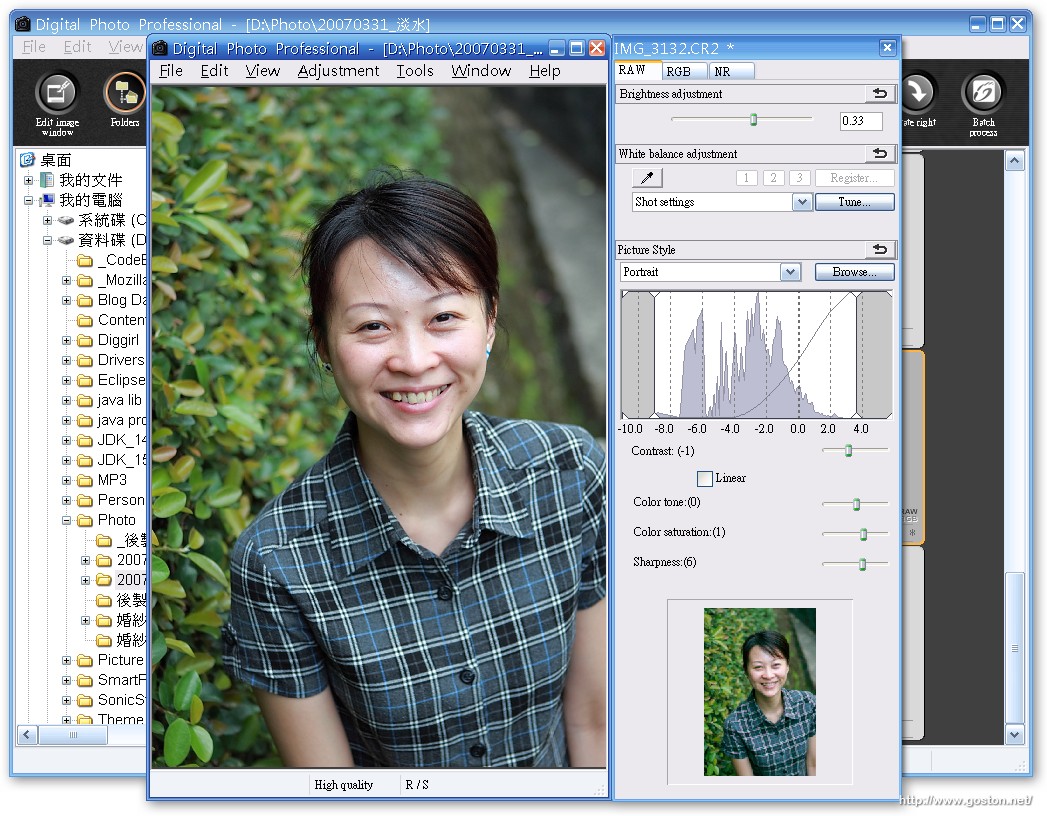Open Edit menu in the edit window
The image size is (1047, 816).
(214, 71)
